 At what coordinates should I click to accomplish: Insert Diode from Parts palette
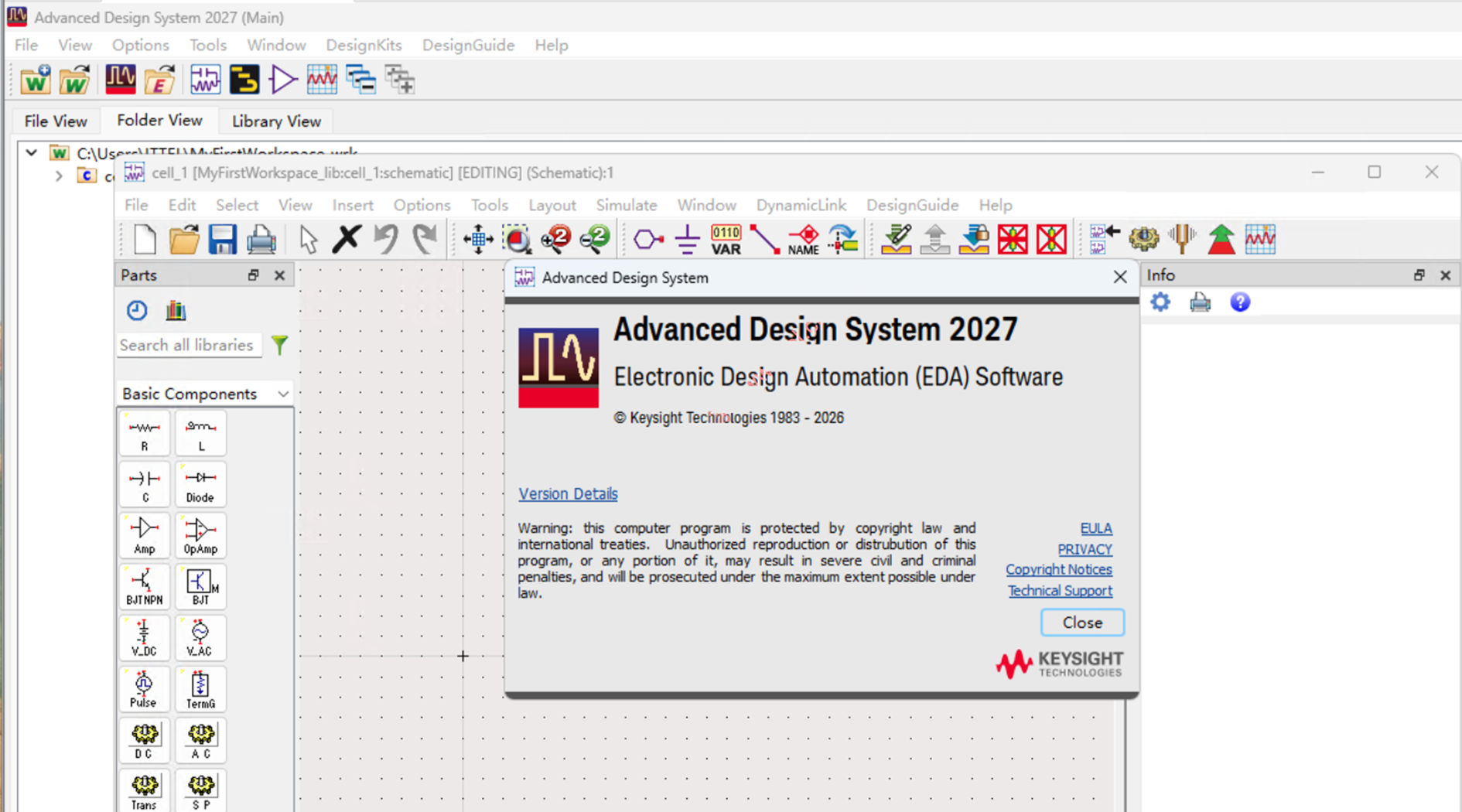(x=200, y=484)
